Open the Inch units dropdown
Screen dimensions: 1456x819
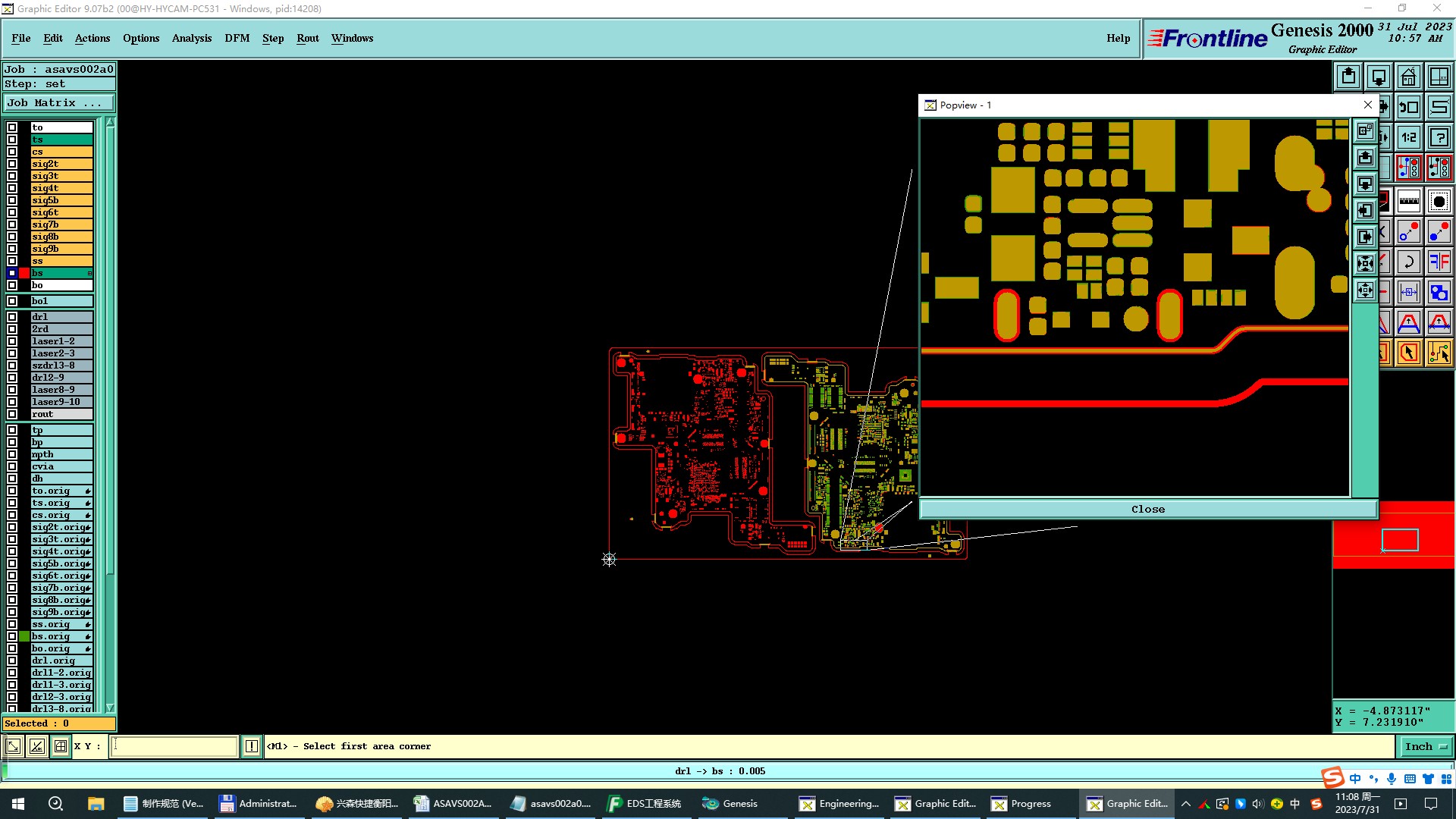(1425, 746)
